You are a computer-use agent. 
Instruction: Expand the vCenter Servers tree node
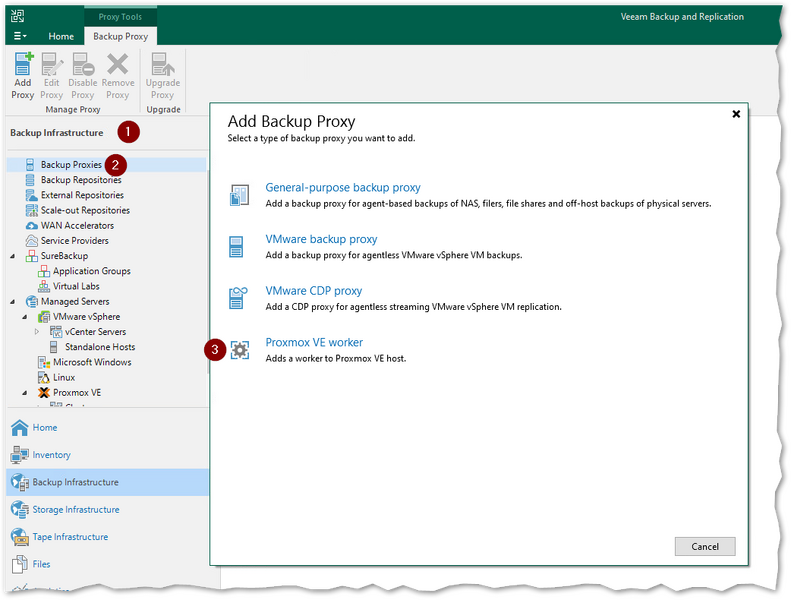38,331
